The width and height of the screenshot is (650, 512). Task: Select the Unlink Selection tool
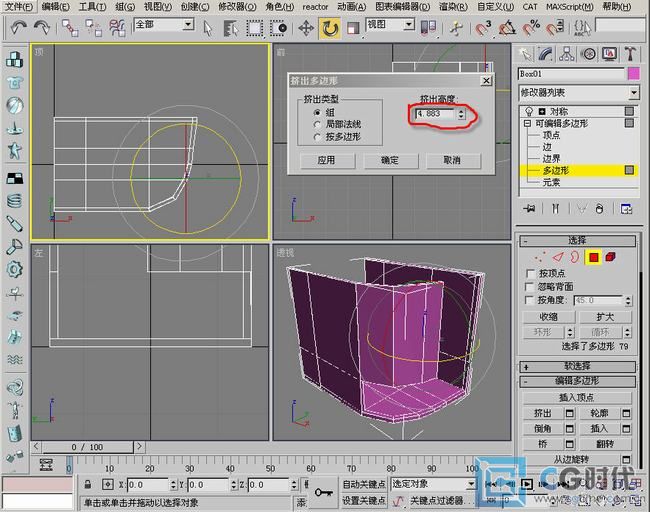point(94,28)
